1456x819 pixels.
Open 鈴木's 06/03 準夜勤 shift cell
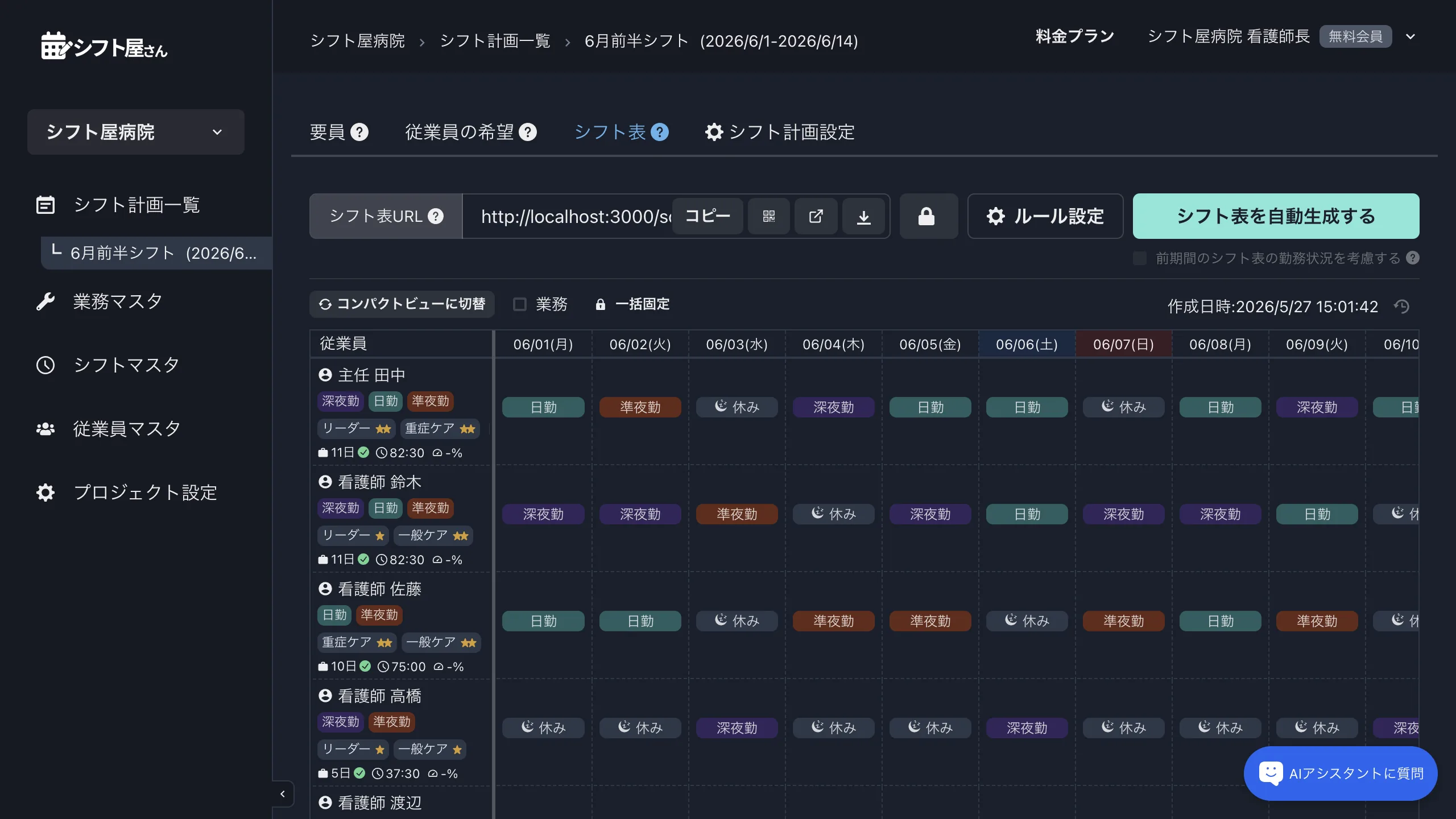click(x=737, y=514)
